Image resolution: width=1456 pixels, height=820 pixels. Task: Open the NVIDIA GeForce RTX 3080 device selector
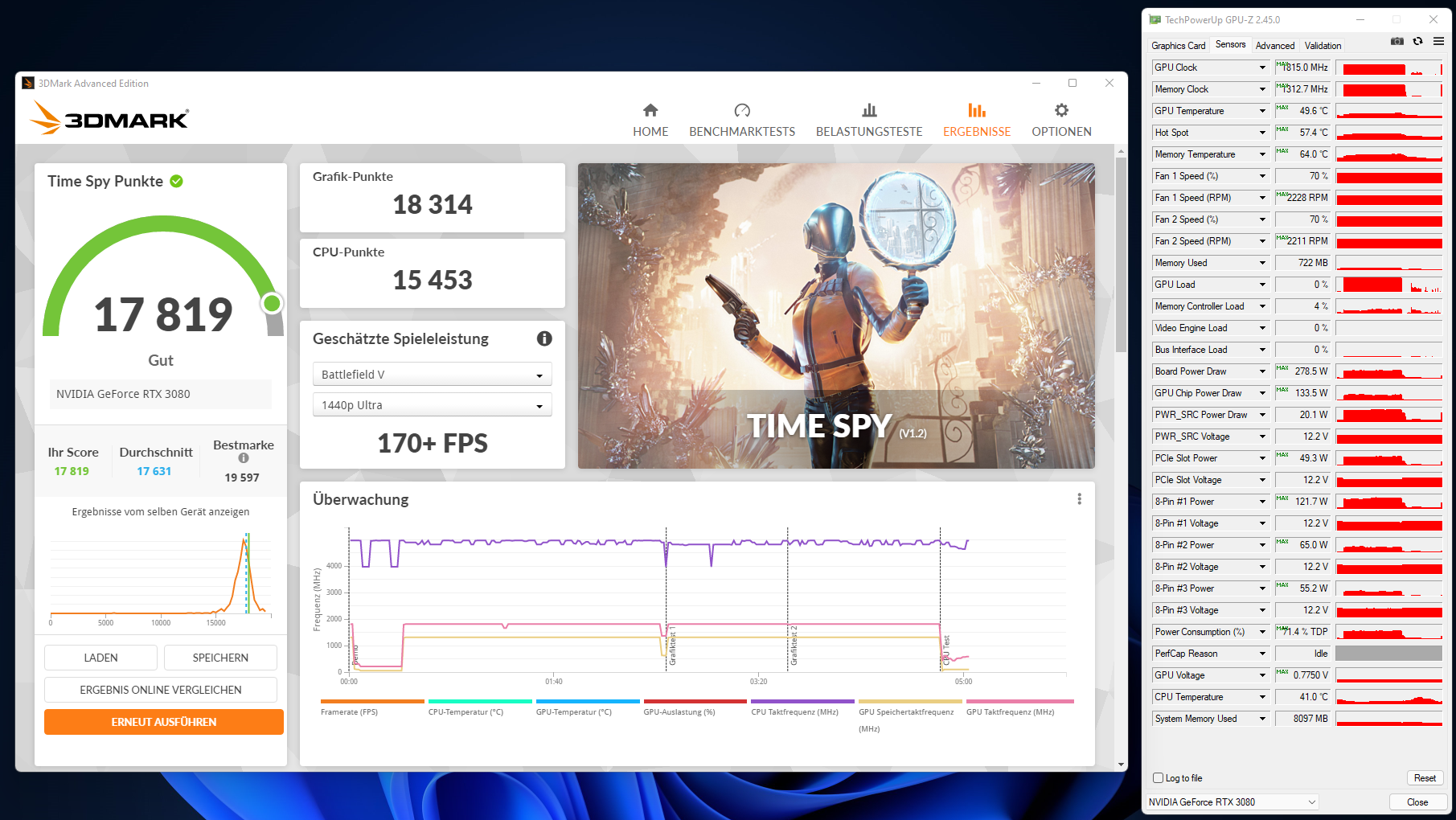[x=1232, y=802]
